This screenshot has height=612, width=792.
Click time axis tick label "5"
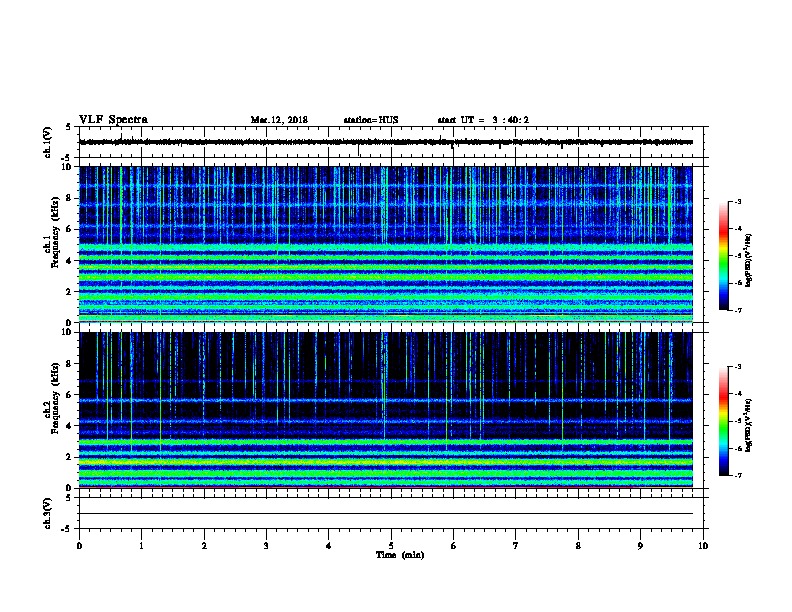[391, 546]
